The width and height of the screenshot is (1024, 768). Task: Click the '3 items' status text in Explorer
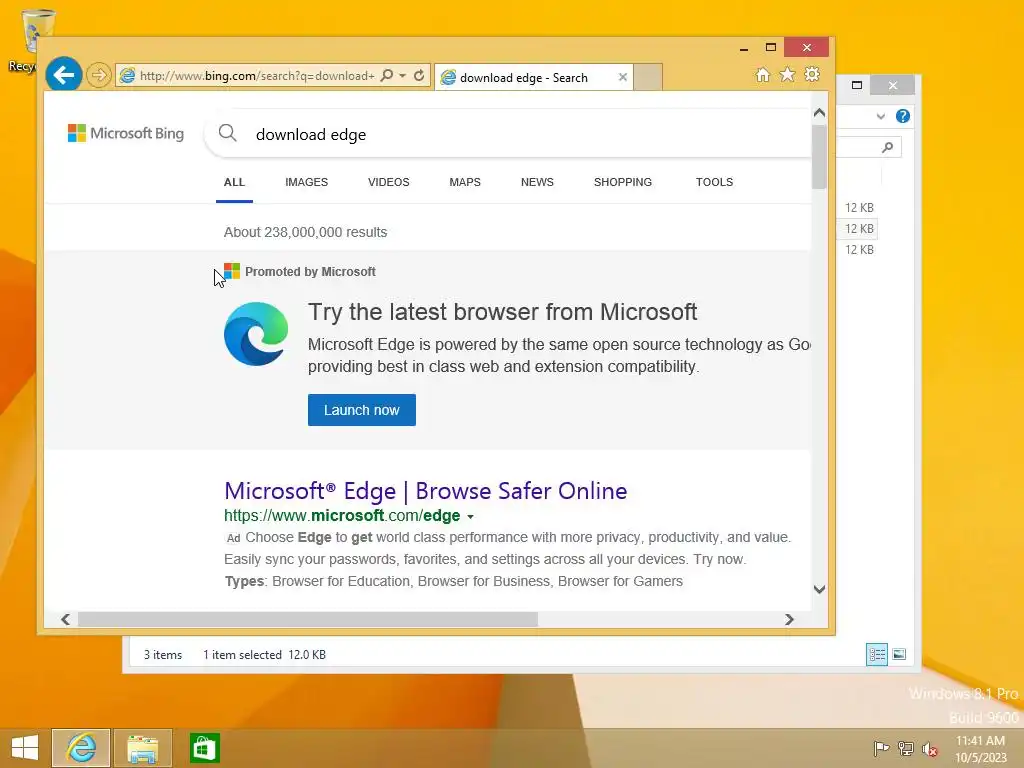click(x=163, y=655)
